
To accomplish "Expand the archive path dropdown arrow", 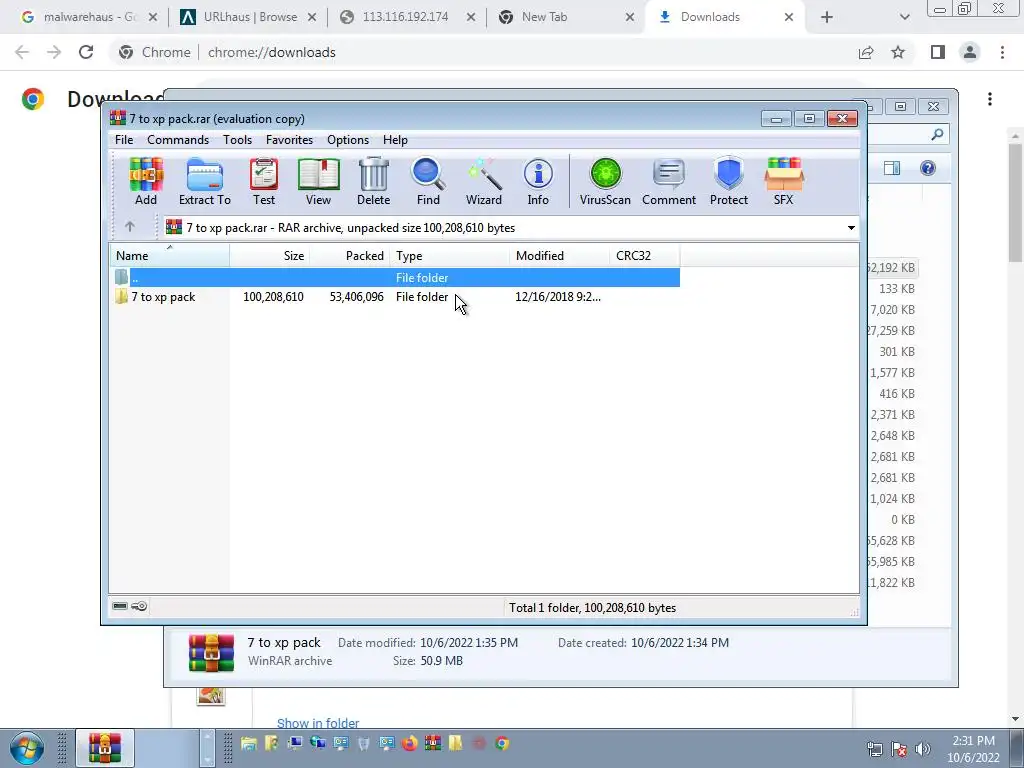I will click(851, 228).
